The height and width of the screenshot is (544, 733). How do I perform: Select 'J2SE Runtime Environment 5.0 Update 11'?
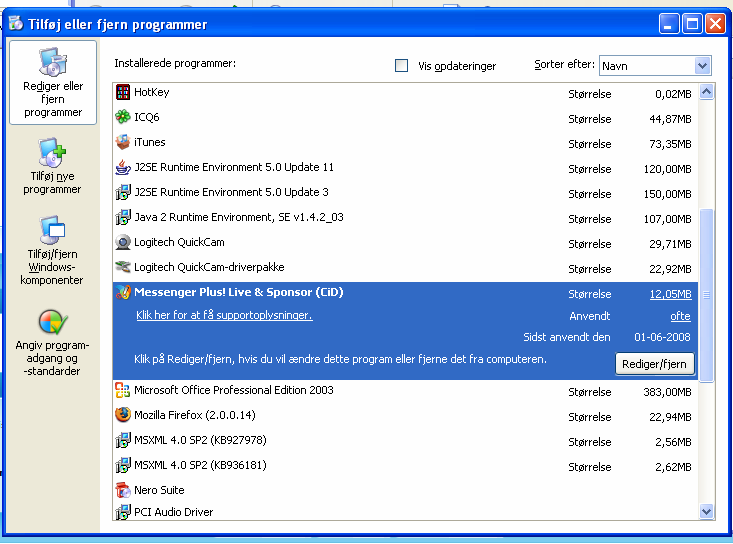pos(234,167)
